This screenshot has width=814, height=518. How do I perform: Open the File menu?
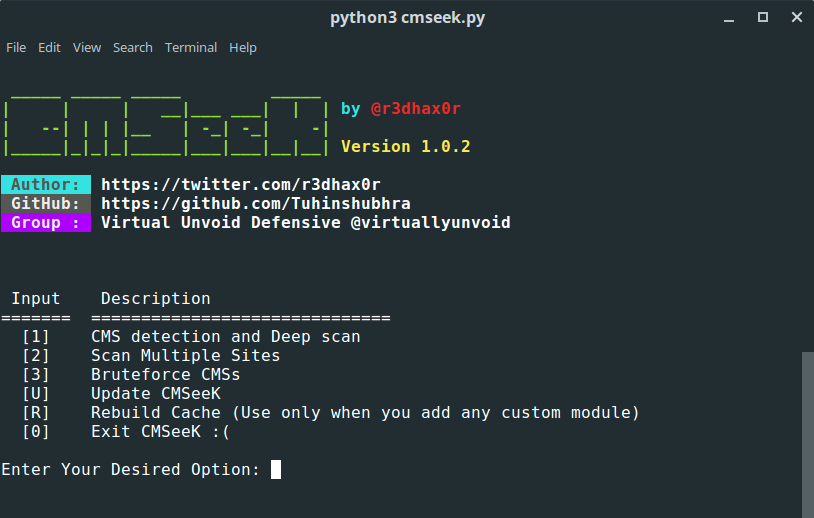[16, 47]
